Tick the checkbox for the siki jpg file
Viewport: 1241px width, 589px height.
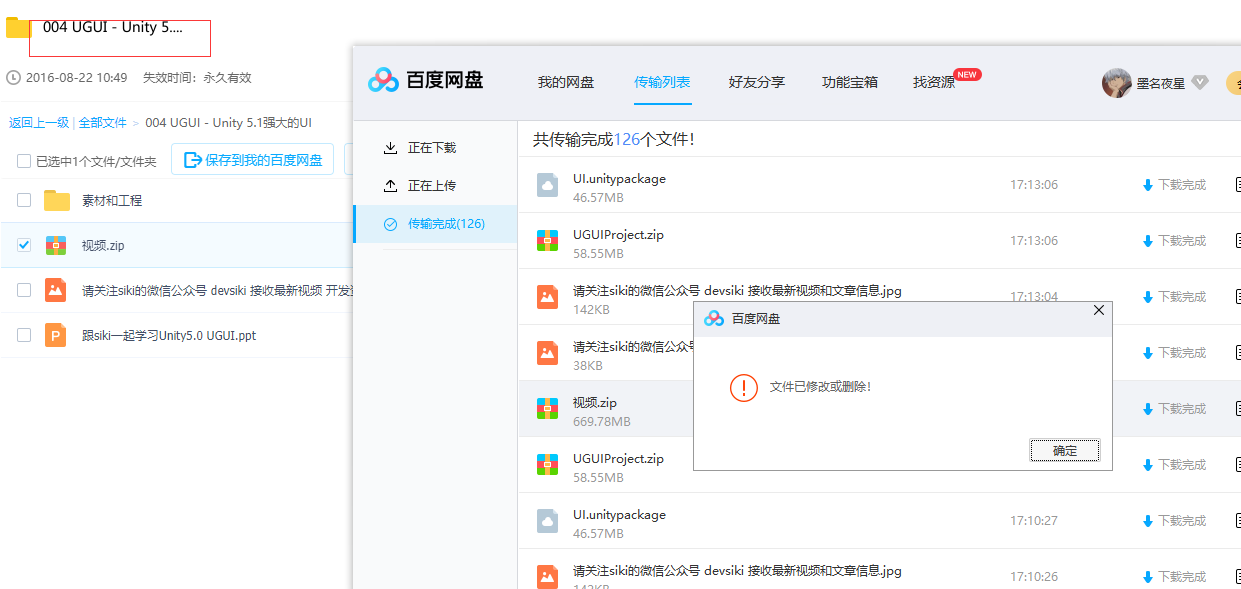(24, 290)
